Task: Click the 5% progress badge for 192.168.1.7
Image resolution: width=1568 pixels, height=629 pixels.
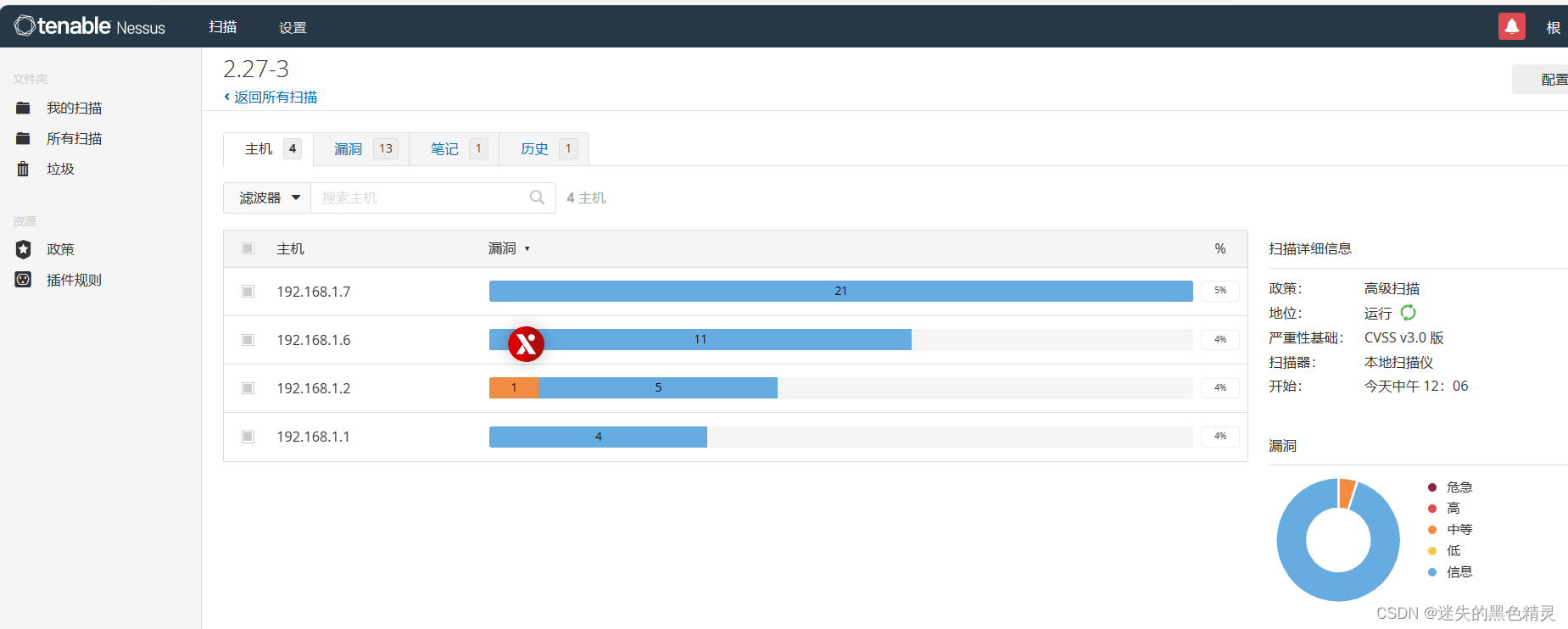Action: [1220, 291]
